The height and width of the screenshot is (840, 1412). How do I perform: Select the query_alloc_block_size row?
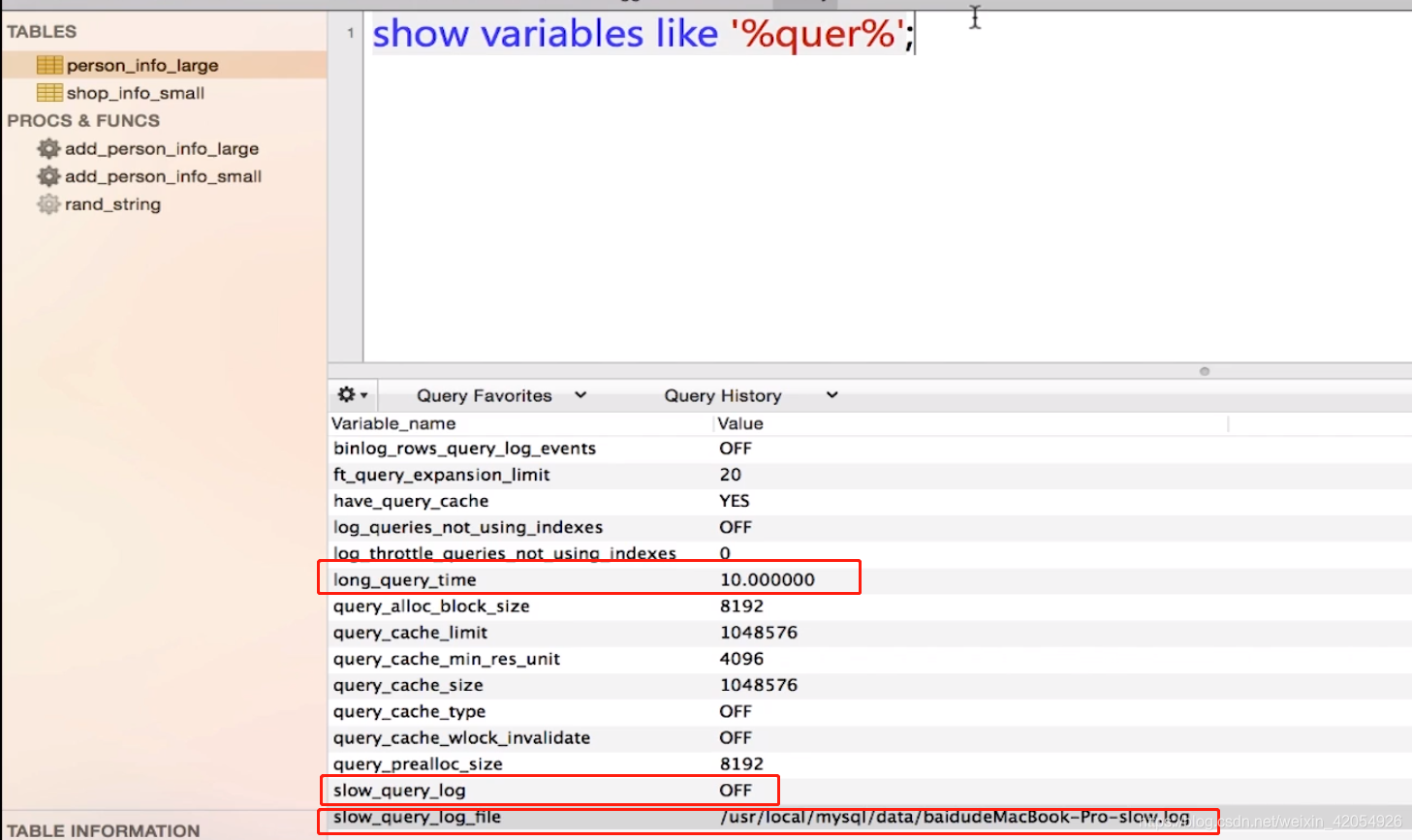[x=869, y=606]
